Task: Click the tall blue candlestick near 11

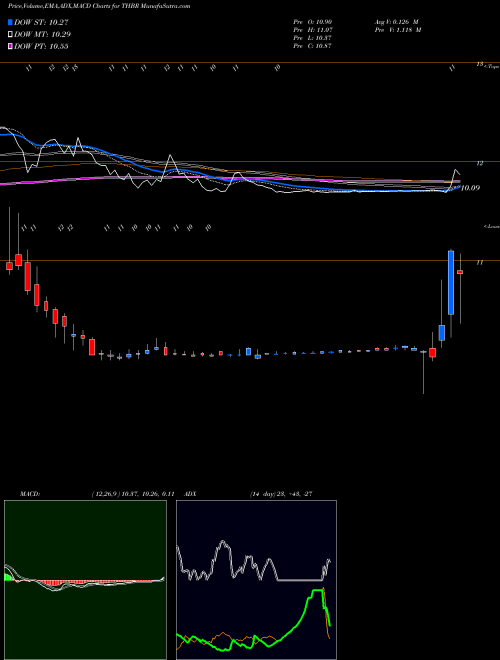Action: [451, 282]
